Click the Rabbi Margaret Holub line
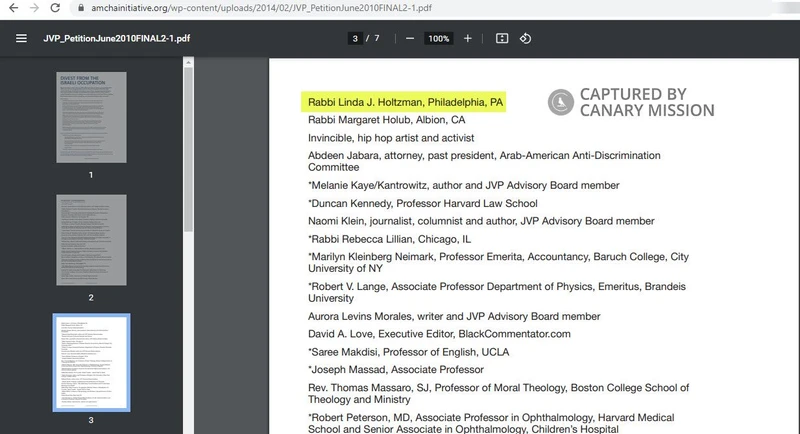Image resolution: width=800 pixels, height=434 pixels. tap(387, 120)
